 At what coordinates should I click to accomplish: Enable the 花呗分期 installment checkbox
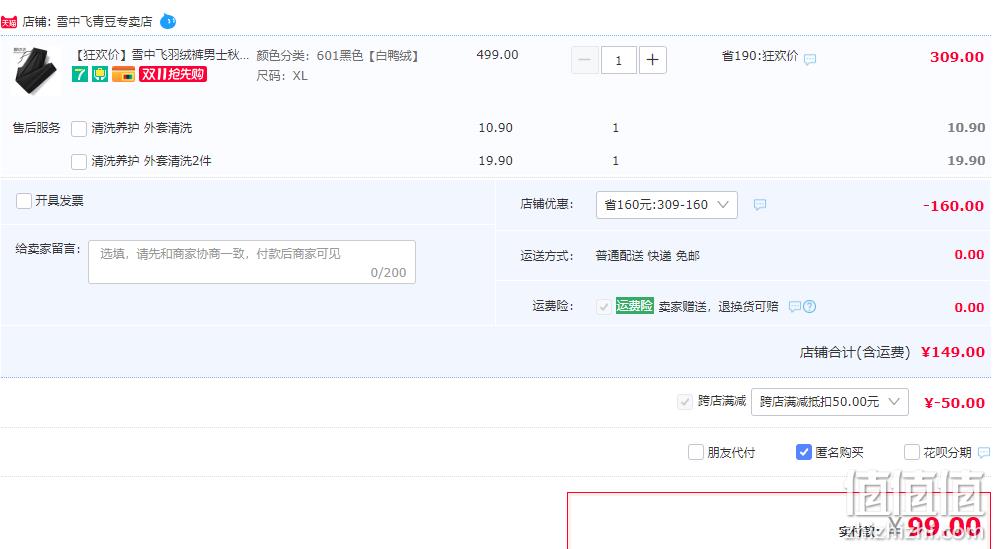click(x=912, y=453)
